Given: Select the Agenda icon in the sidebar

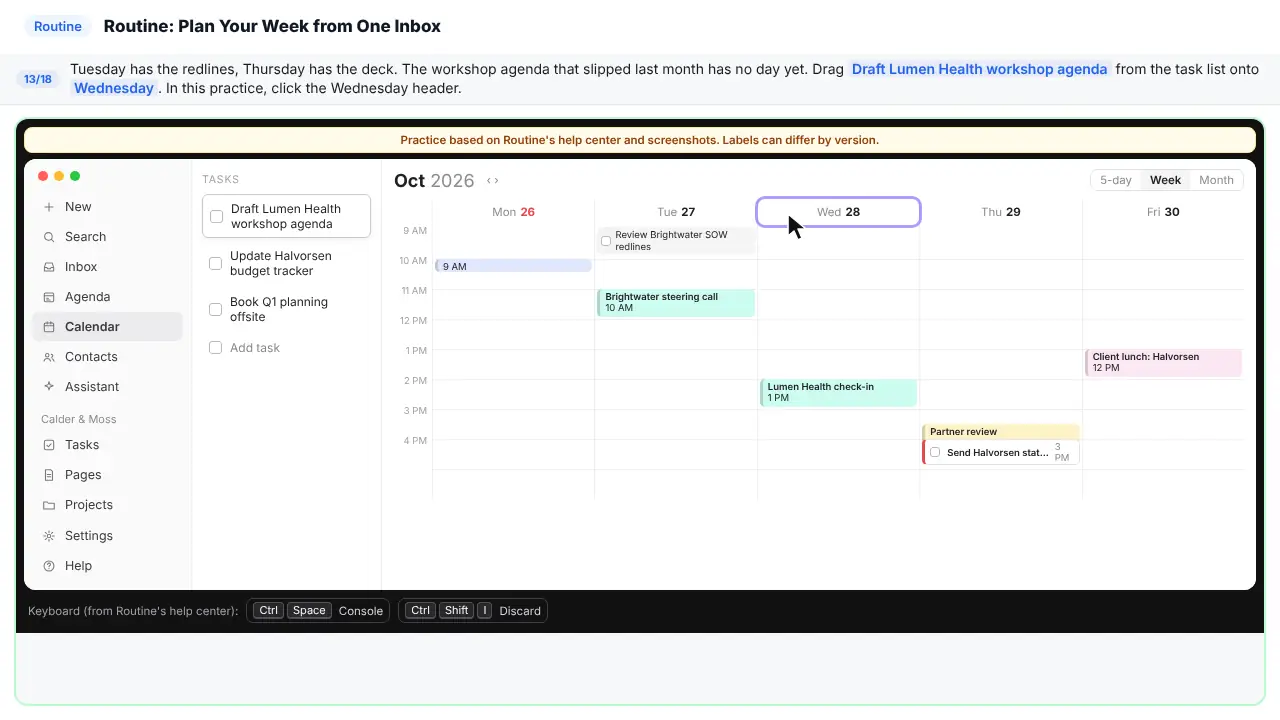Looking at the screenshot, I should [49, 297].
